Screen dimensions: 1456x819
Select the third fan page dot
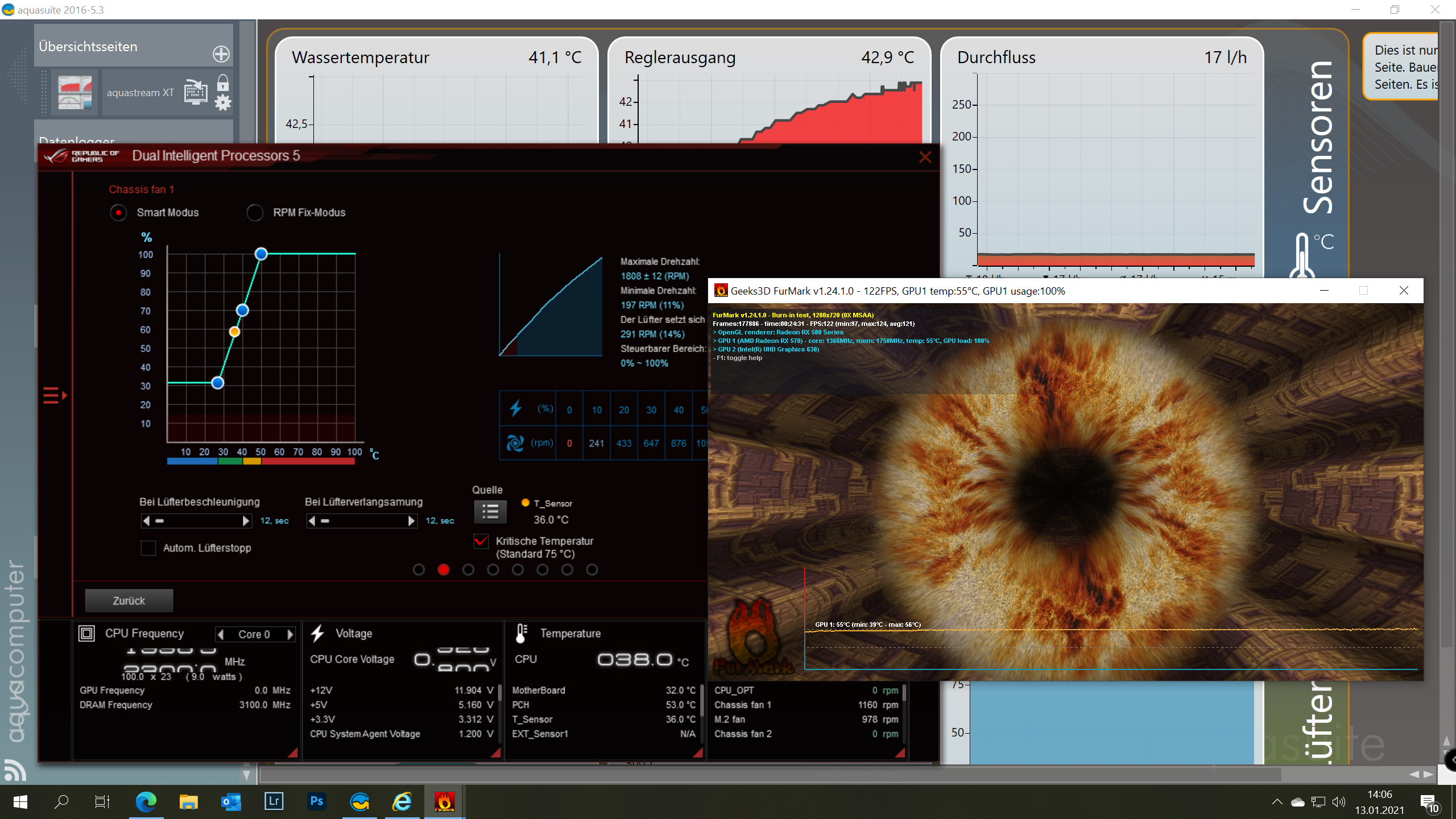[468, 570]
